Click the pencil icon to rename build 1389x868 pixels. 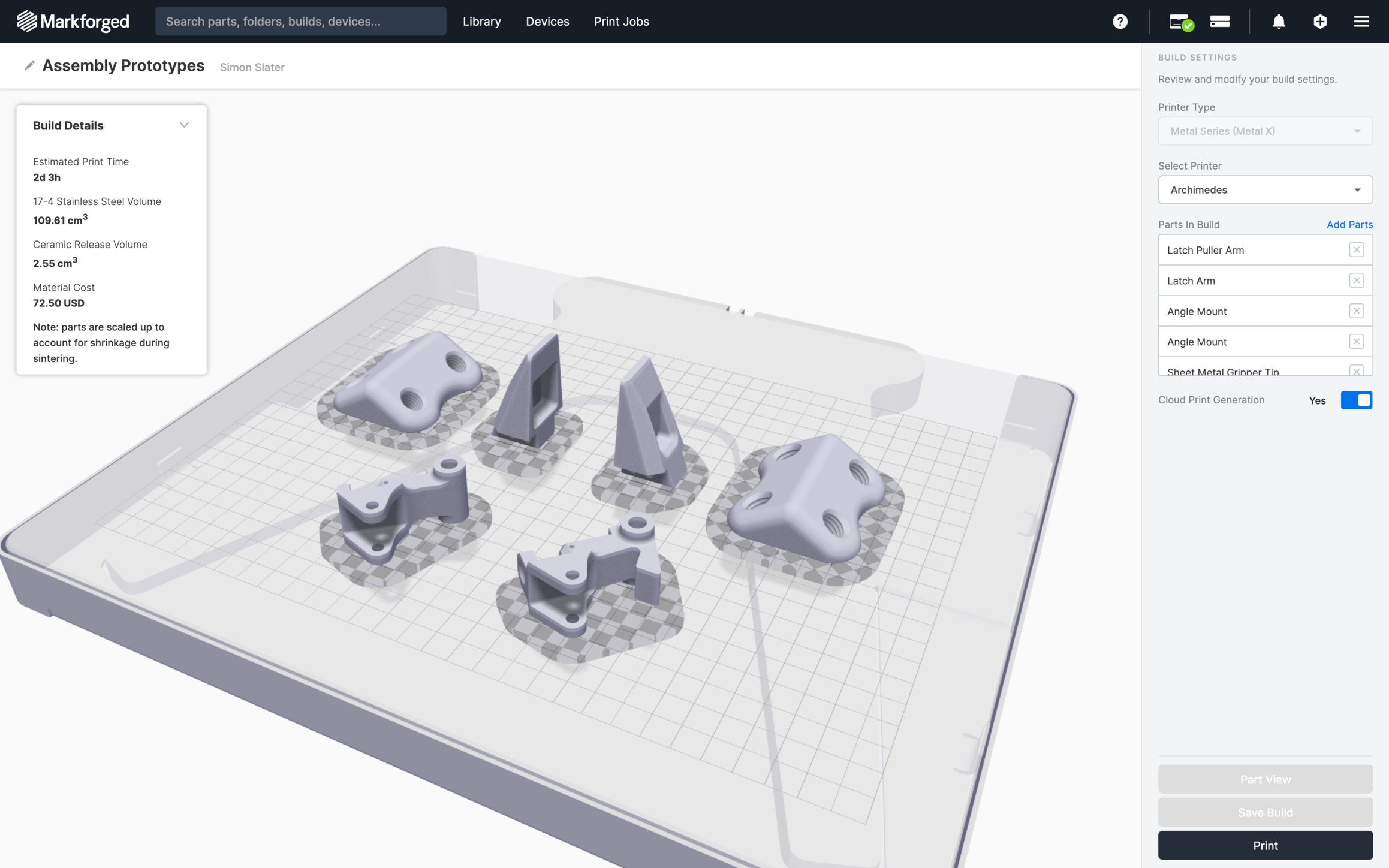point(29,65)
